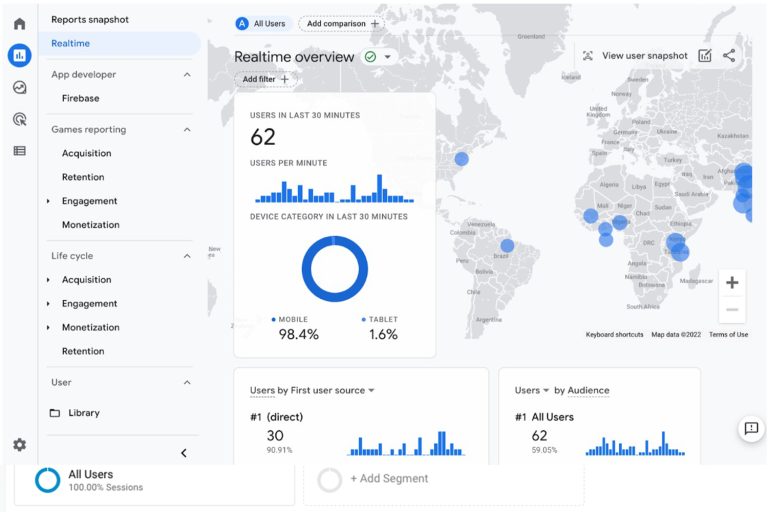Click the Add comparison button
The width and height of the screenshot is (768, 512).
tap(341, 23)
